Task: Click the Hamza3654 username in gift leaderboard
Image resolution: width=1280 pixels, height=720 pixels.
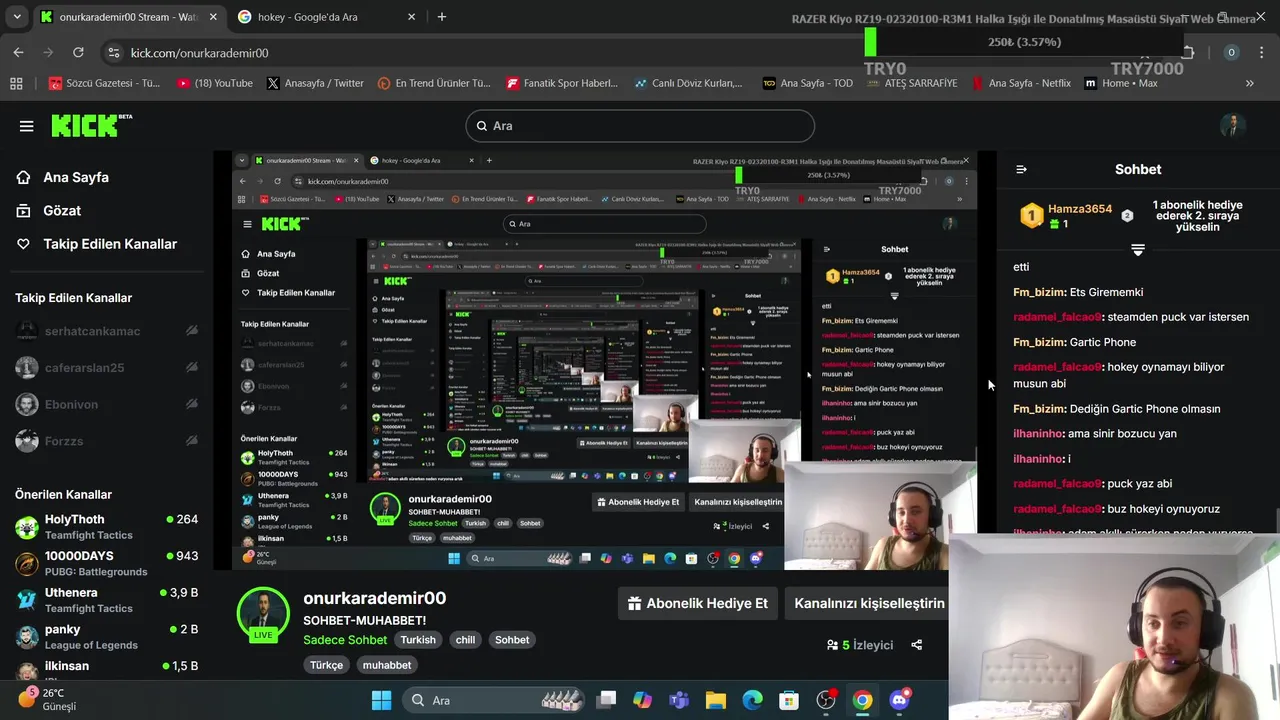Action: click(x=1080, y=209)
